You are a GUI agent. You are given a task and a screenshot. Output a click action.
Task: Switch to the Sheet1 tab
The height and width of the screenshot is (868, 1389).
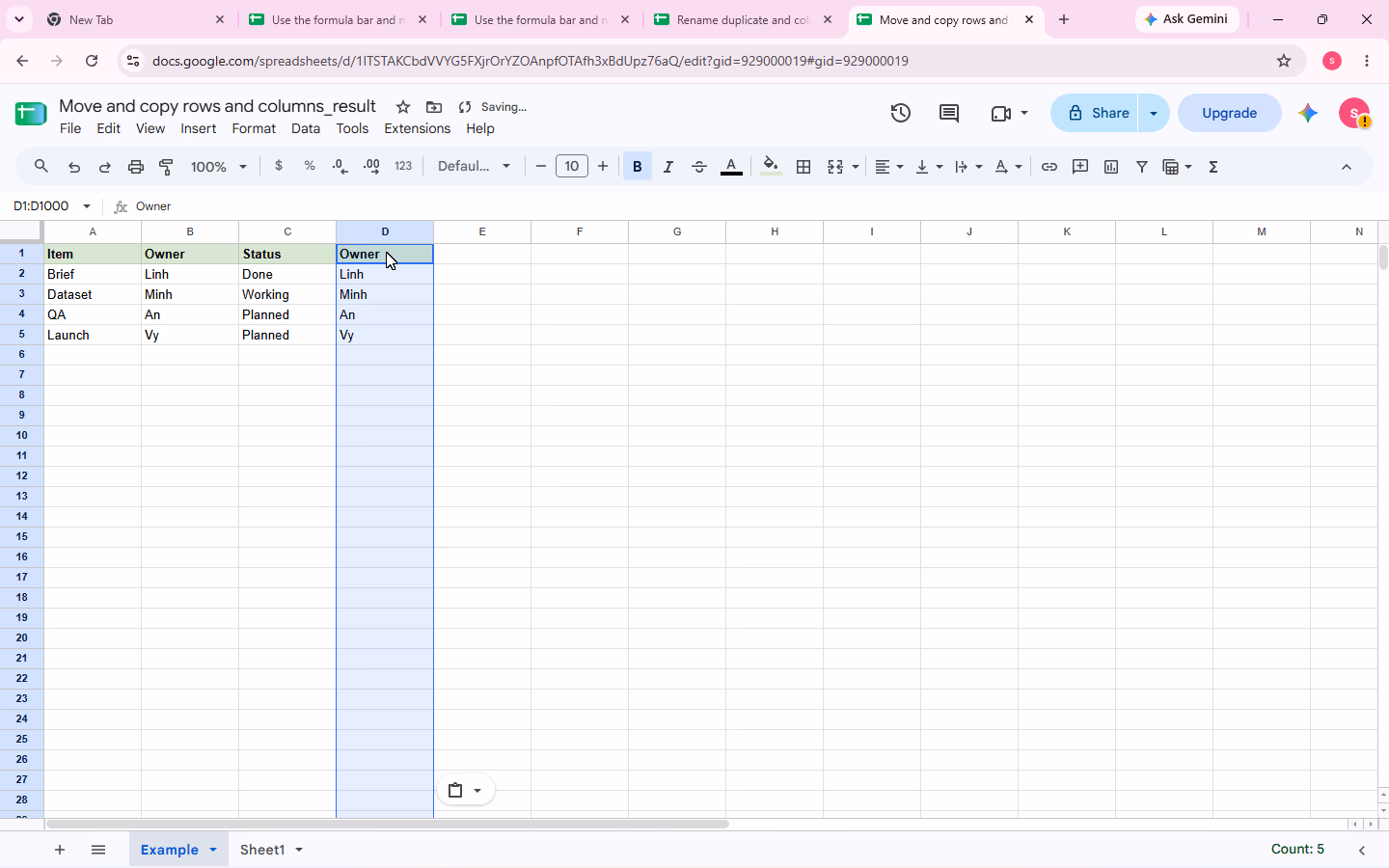[262, 850]
